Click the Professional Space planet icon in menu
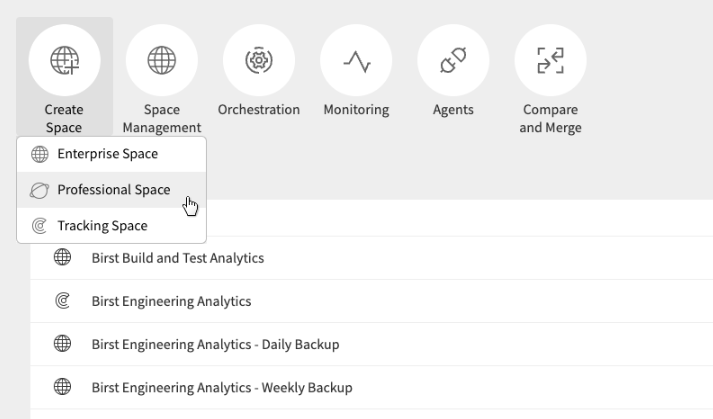Viewport: 713px width, 419px height. tap(40, 190)
